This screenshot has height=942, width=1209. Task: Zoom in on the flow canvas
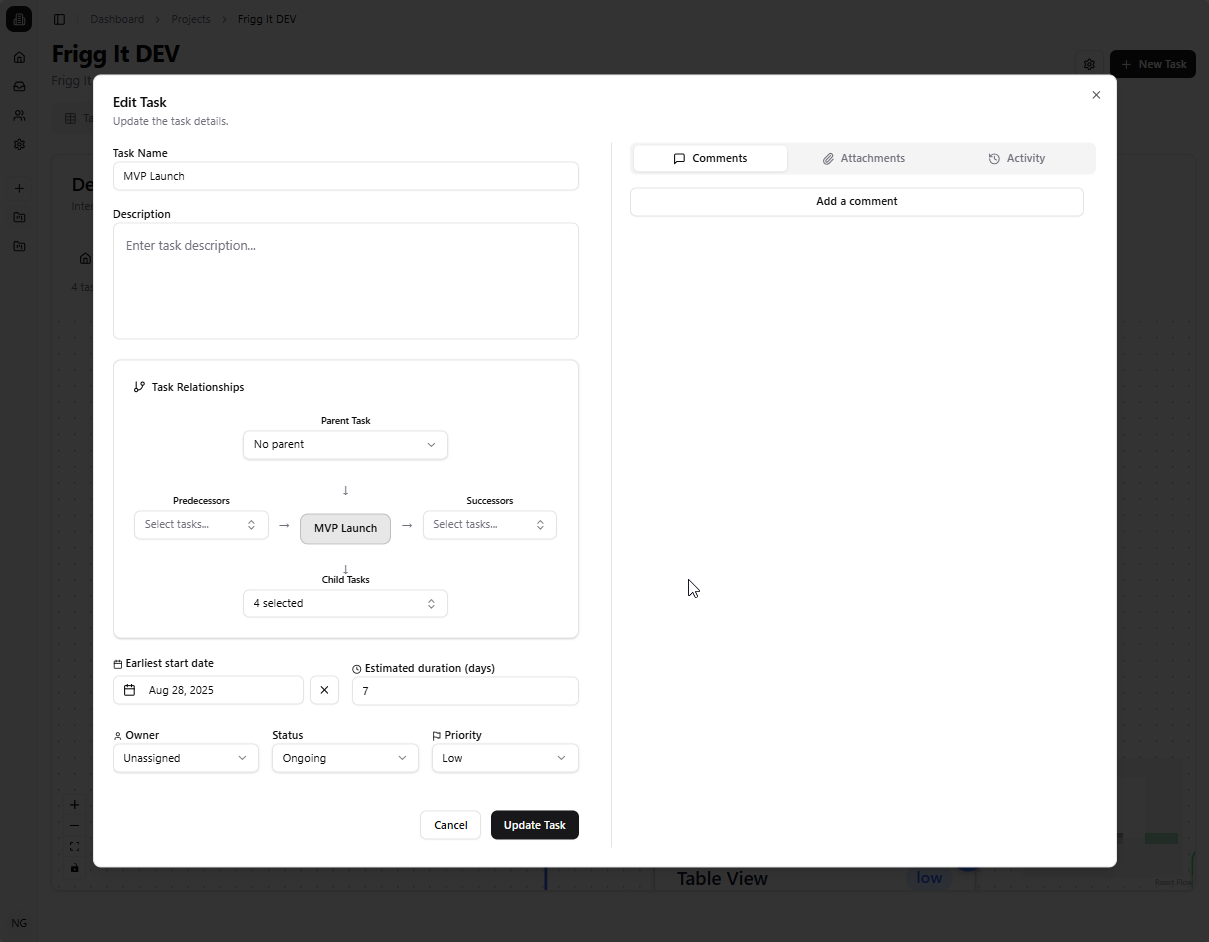coord(74,805)
